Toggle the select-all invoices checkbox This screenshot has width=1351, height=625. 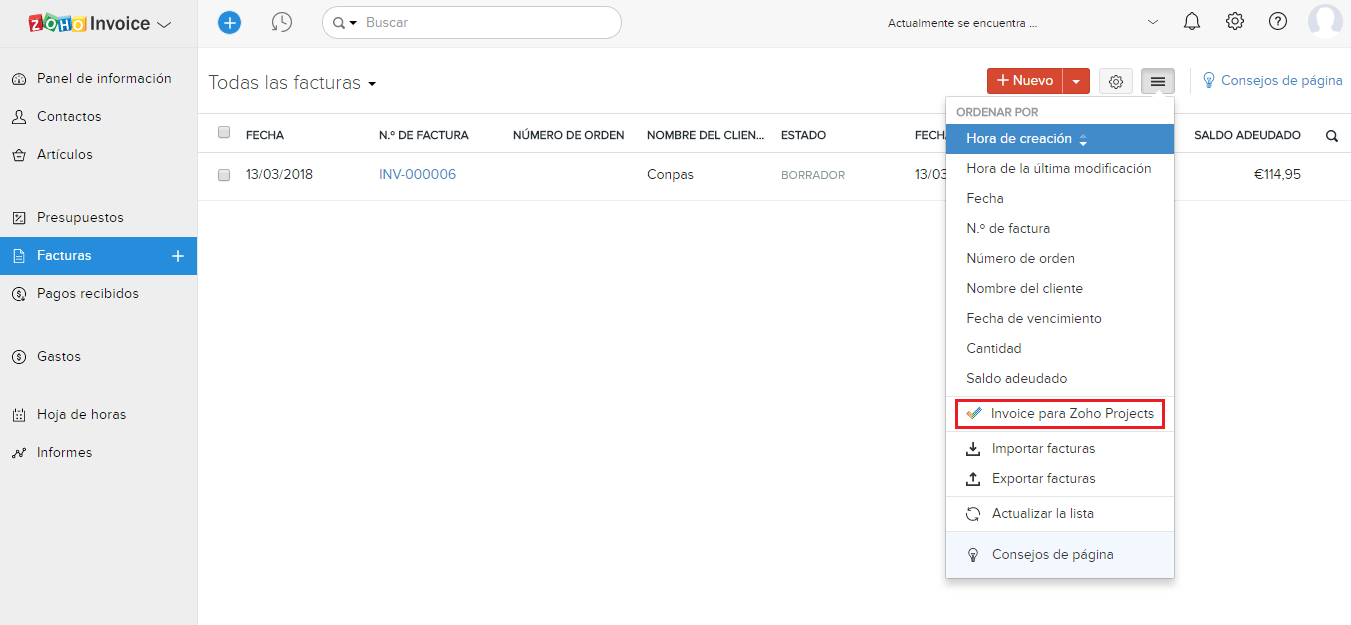tap(224, 133)
